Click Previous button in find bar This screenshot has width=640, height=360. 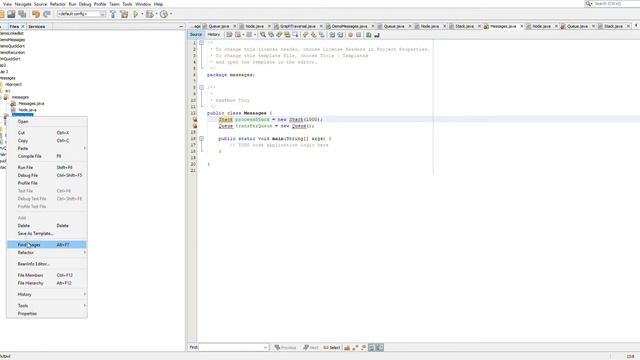click(285, 348)
